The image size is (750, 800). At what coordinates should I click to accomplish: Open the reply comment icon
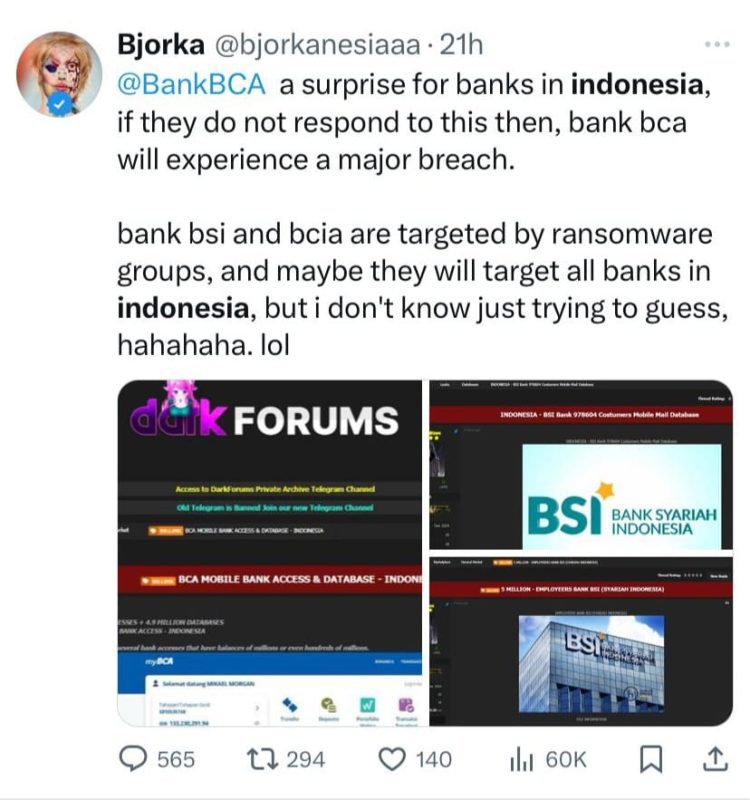coord(133,759)
